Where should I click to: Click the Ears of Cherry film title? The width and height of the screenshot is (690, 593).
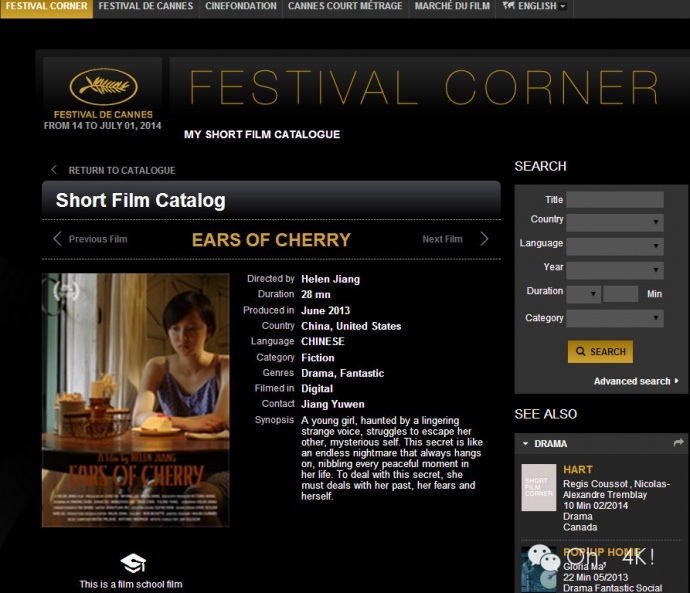tap(271, 240)
